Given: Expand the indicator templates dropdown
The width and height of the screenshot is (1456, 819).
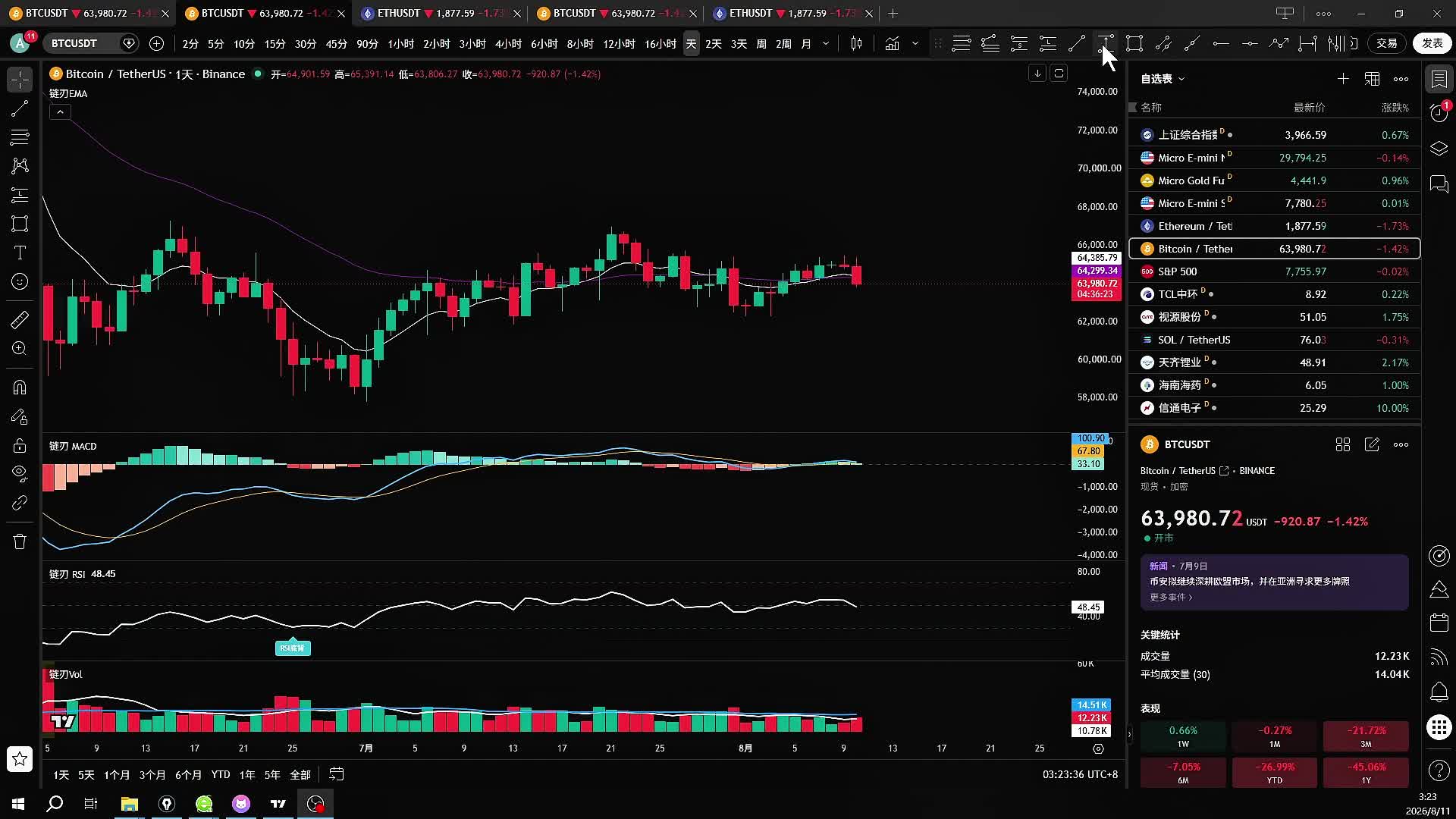Looking at the screenshot, I should (x=915, y=43).
